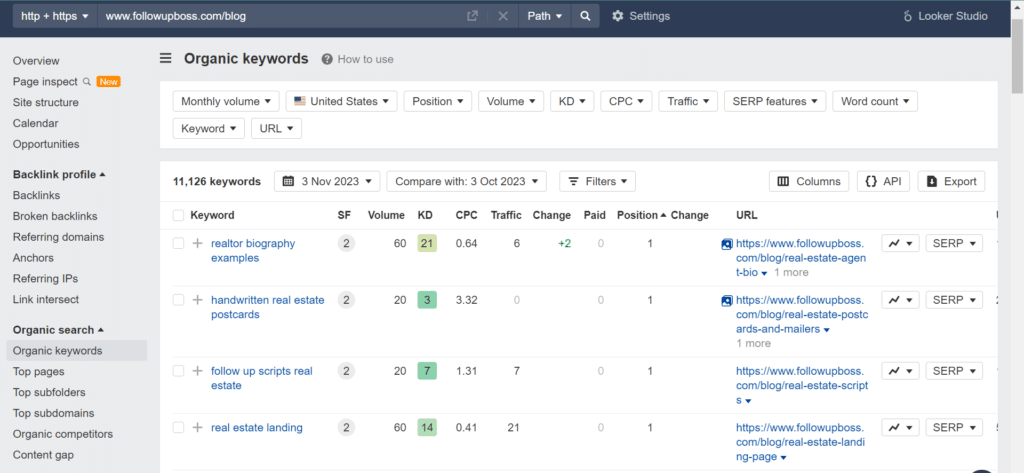Open United States country dropdown
1024x473 pixels.
tap(342, 101)
